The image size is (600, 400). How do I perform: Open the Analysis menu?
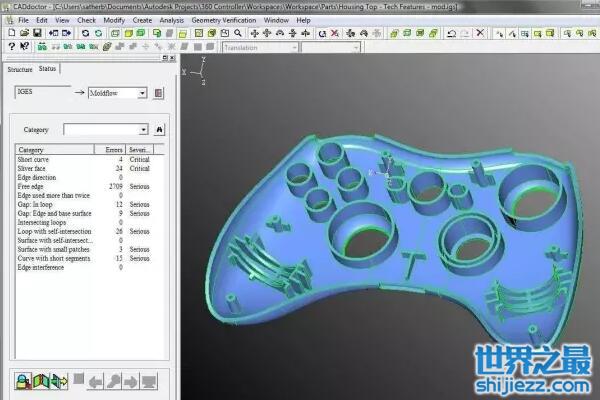[x=172, y=19]
